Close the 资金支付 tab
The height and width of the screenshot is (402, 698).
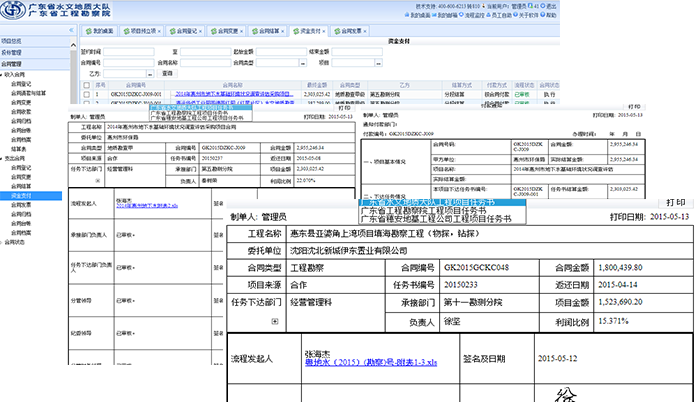pyautogui.click(x=324, y=31)
